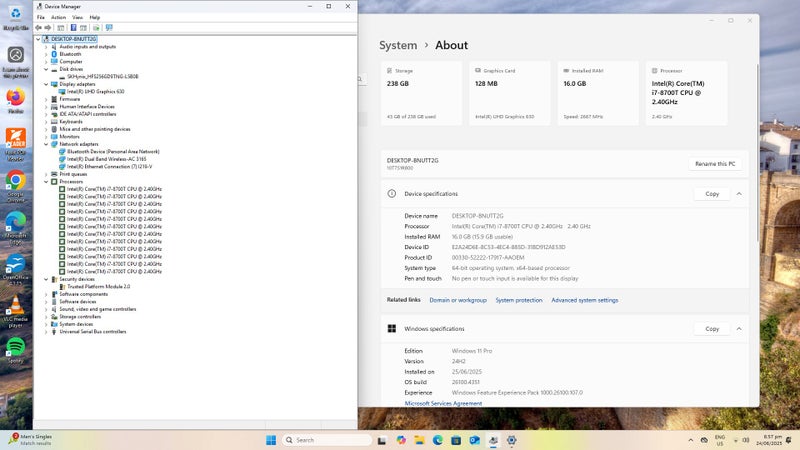Select the SKHynix disk drive entry
800x450 pixels.
103,77
